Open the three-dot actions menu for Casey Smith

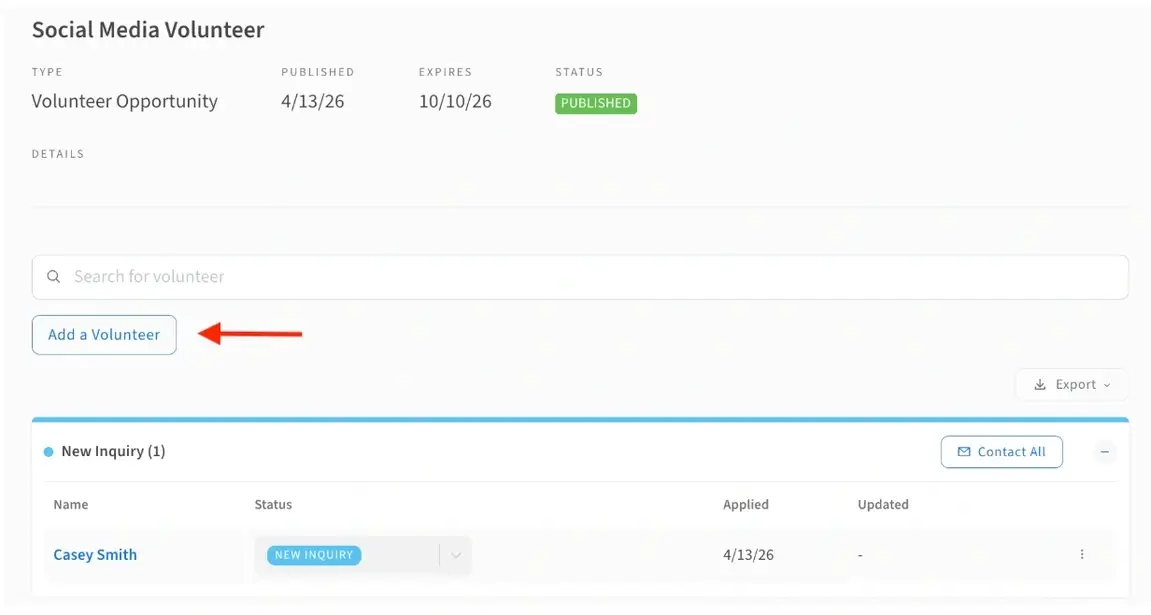(x=1081, y=554)
